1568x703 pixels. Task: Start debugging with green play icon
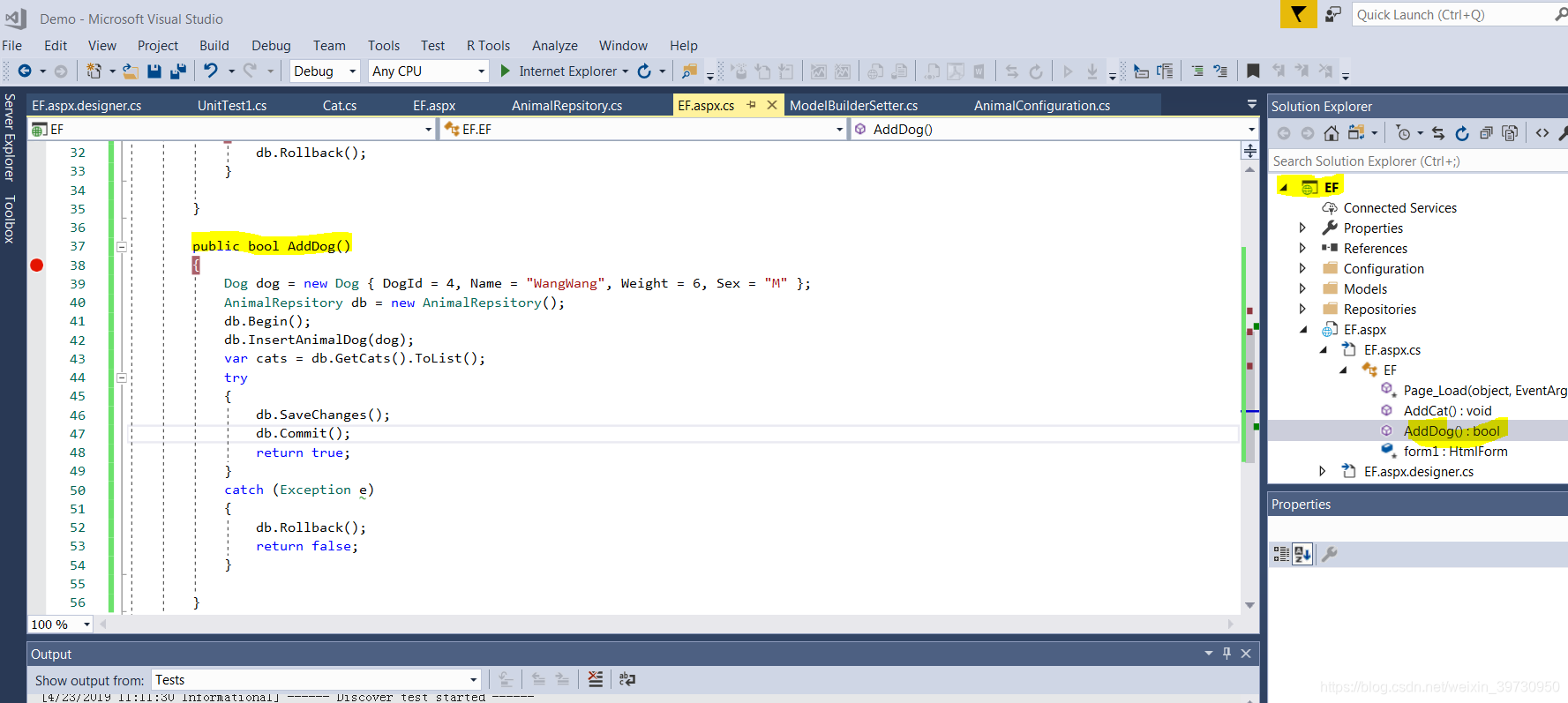pos(505,71)
